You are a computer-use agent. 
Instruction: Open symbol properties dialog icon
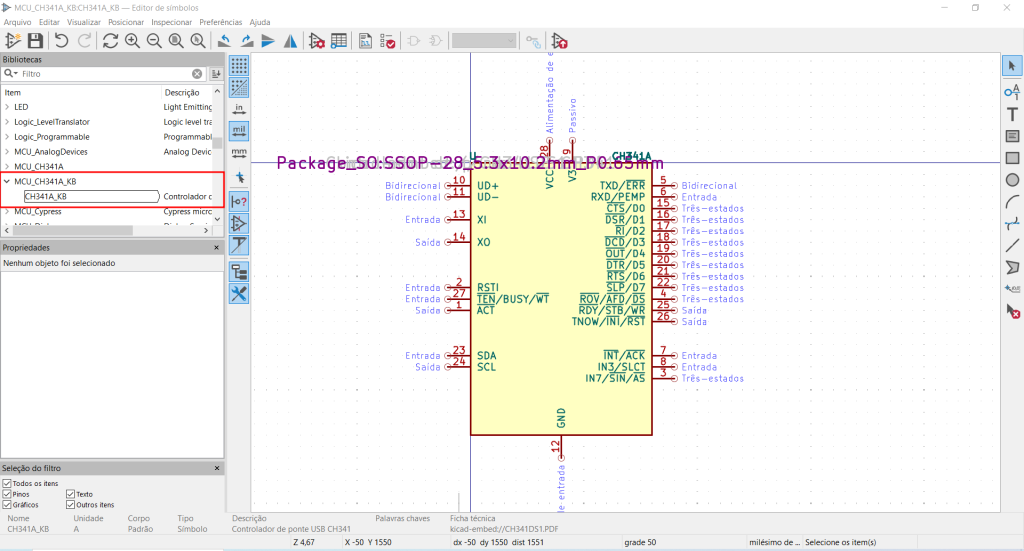tap(317, 41)
